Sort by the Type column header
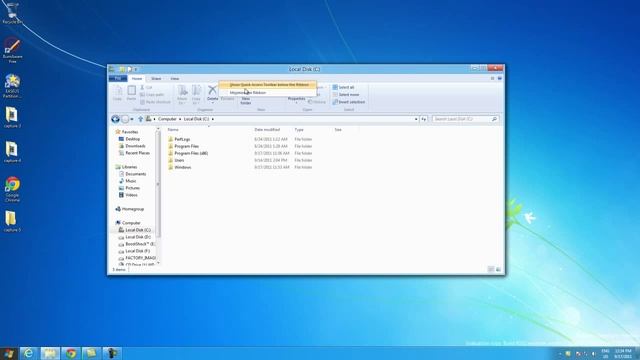Screen dimensions: 640x360 click(299, 130)
